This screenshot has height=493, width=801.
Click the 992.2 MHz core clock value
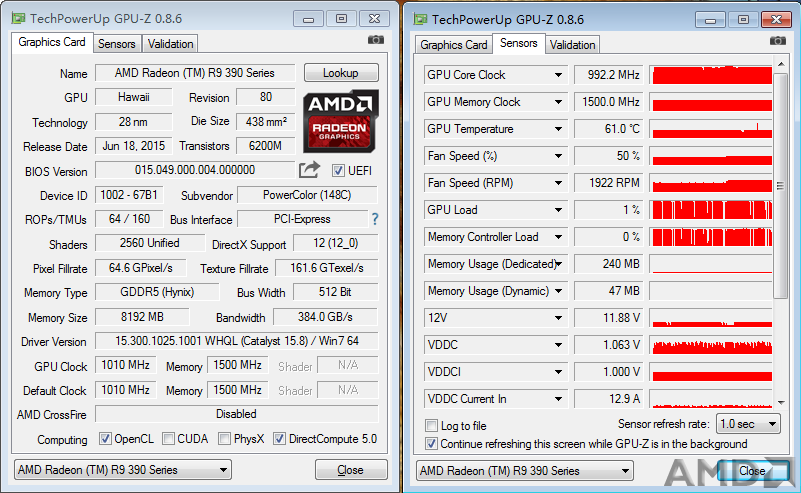(x=608, y=75)
